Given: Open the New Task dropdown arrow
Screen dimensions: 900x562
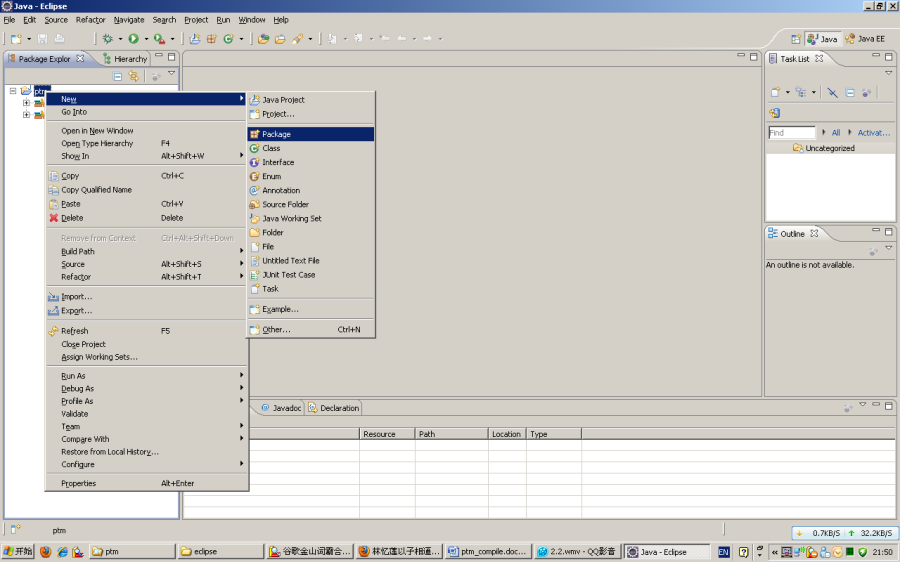Looking at the screenshot, I should [x=788, y=92].
